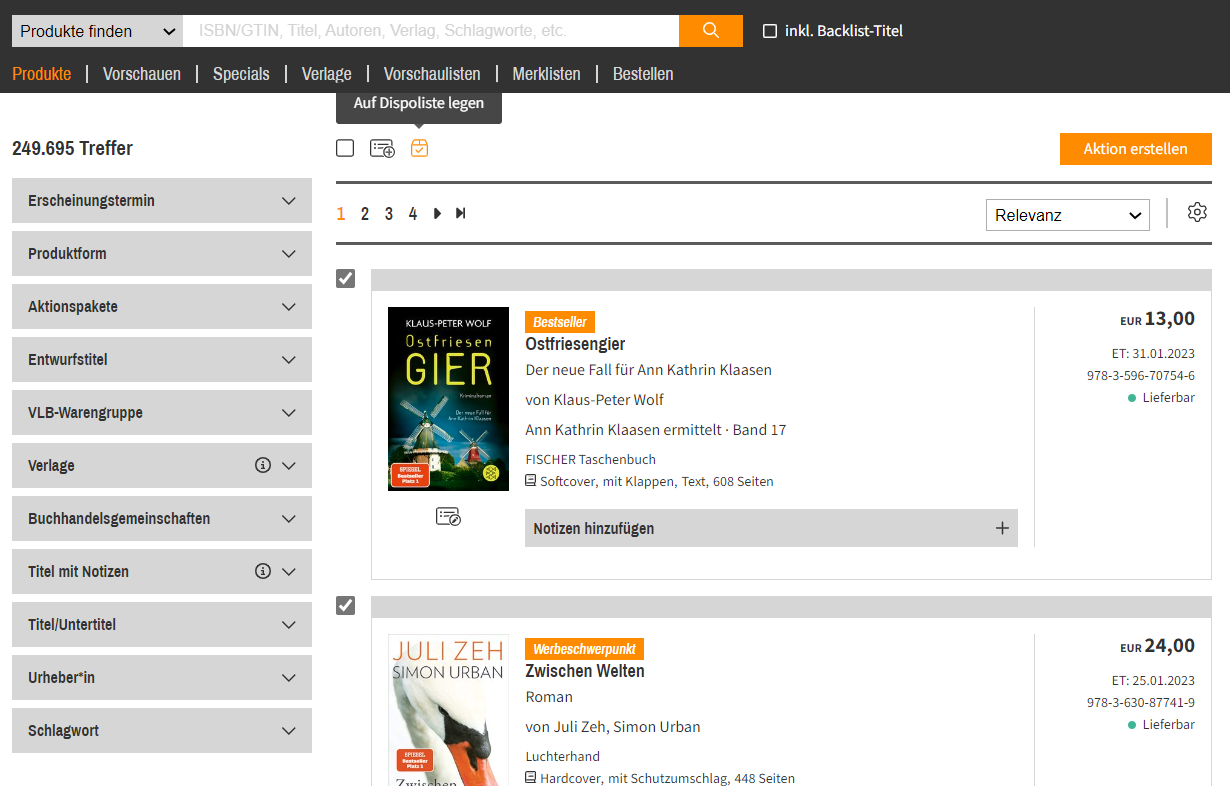Click the add-to-Merkliste icon in toolbar
1230x786 pixels.
tap(382, 149)
